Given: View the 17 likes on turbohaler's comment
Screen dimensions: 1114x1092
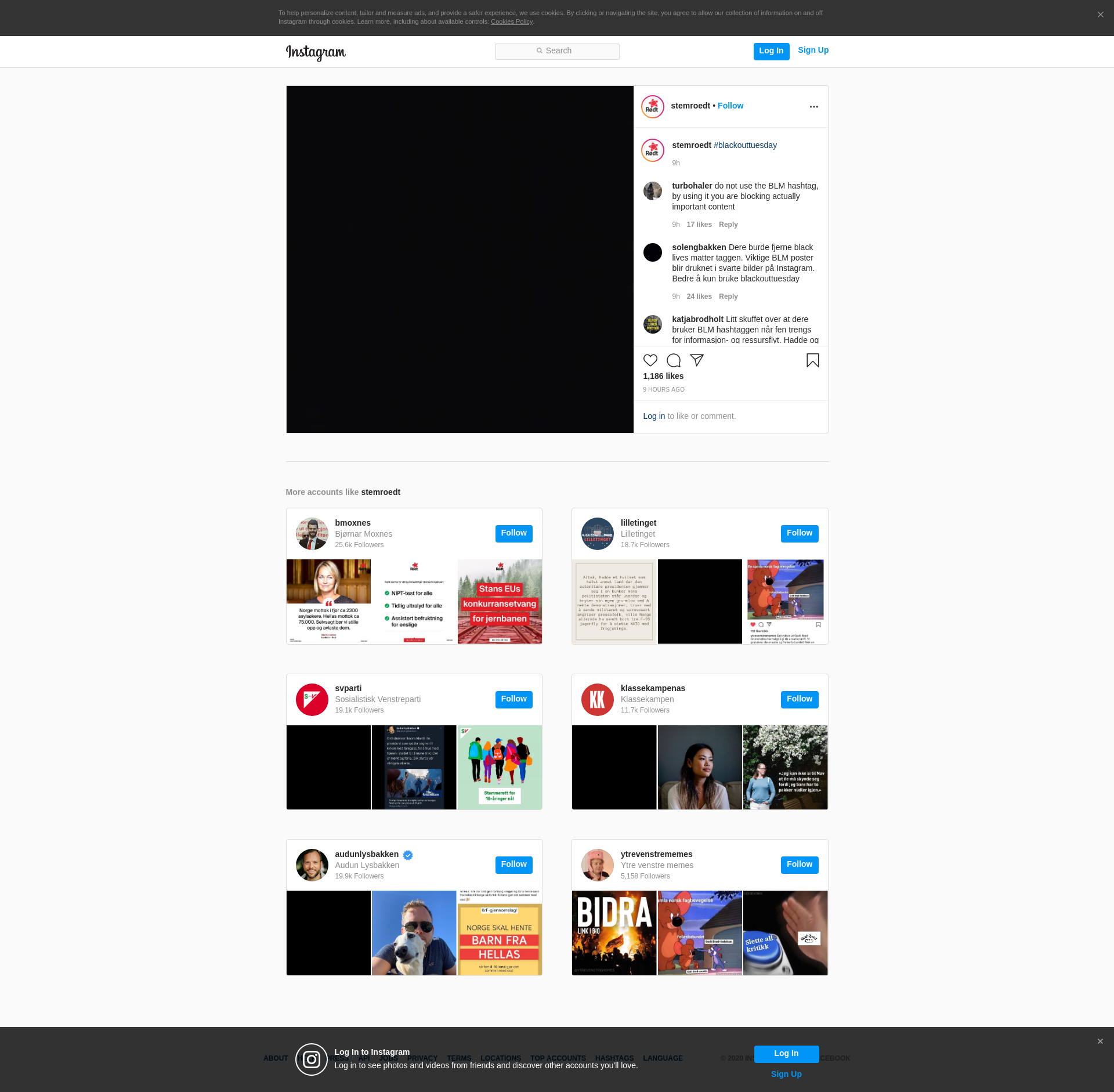Looking at the screenshot, I should click(x=699, y=225).
